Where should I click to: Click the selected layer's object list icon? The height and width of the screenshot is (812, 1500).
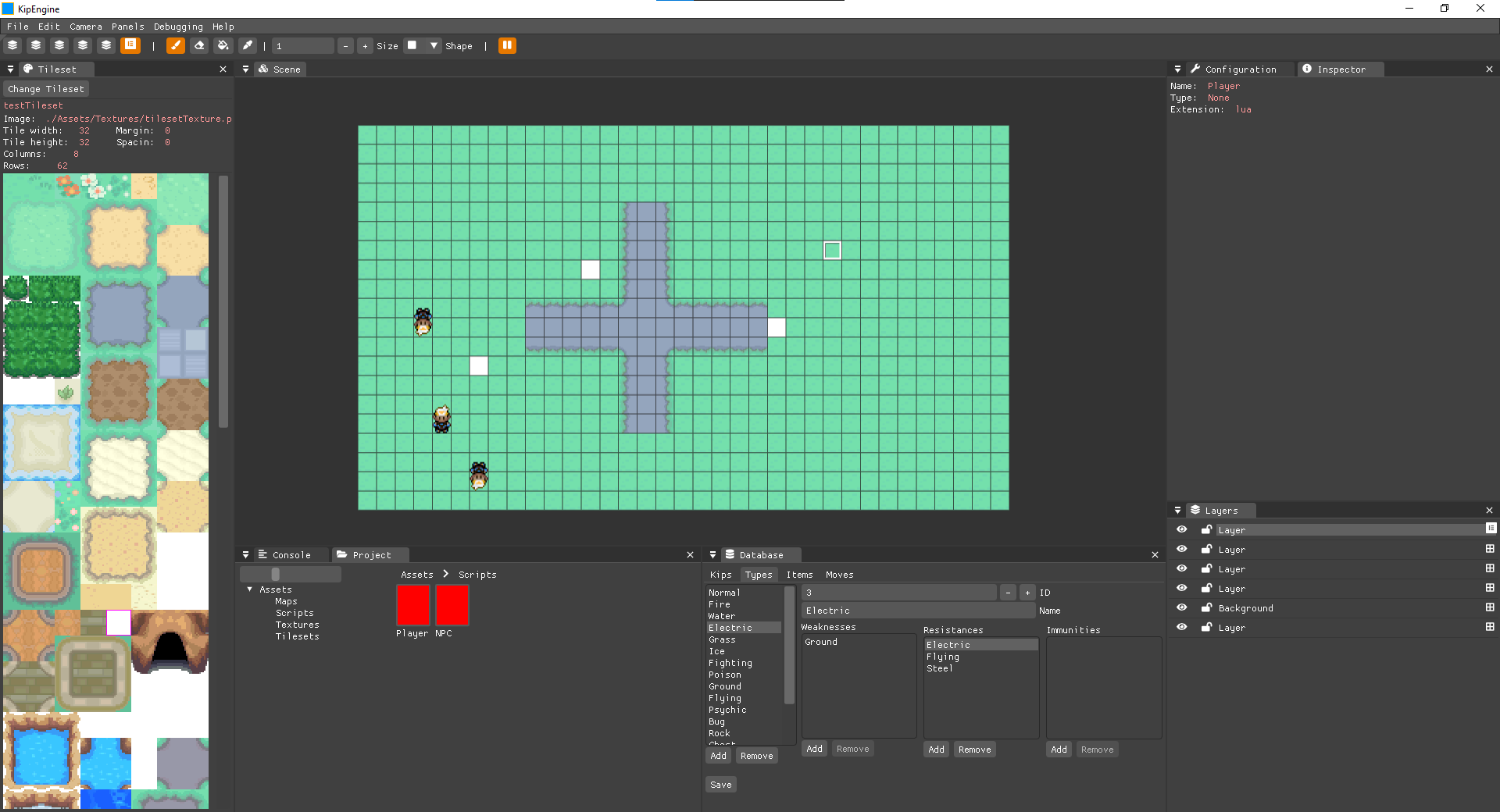pyautogui.click(x=1491, y=529)
